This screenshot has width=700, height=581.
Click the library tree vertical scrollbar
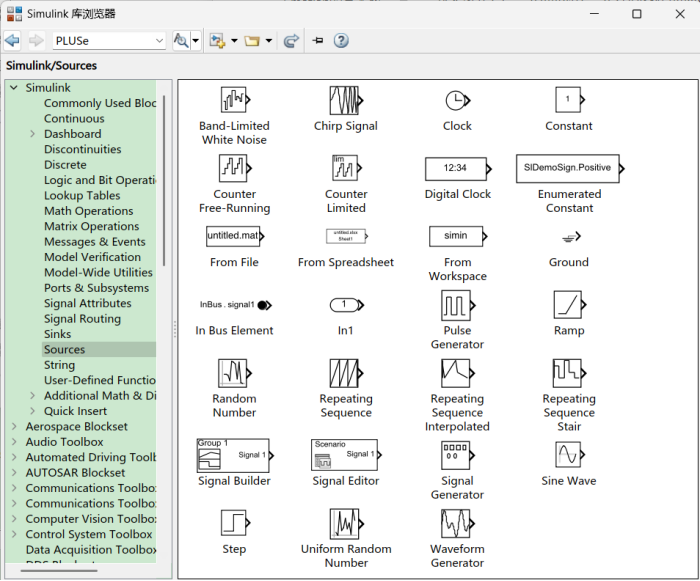164,181
